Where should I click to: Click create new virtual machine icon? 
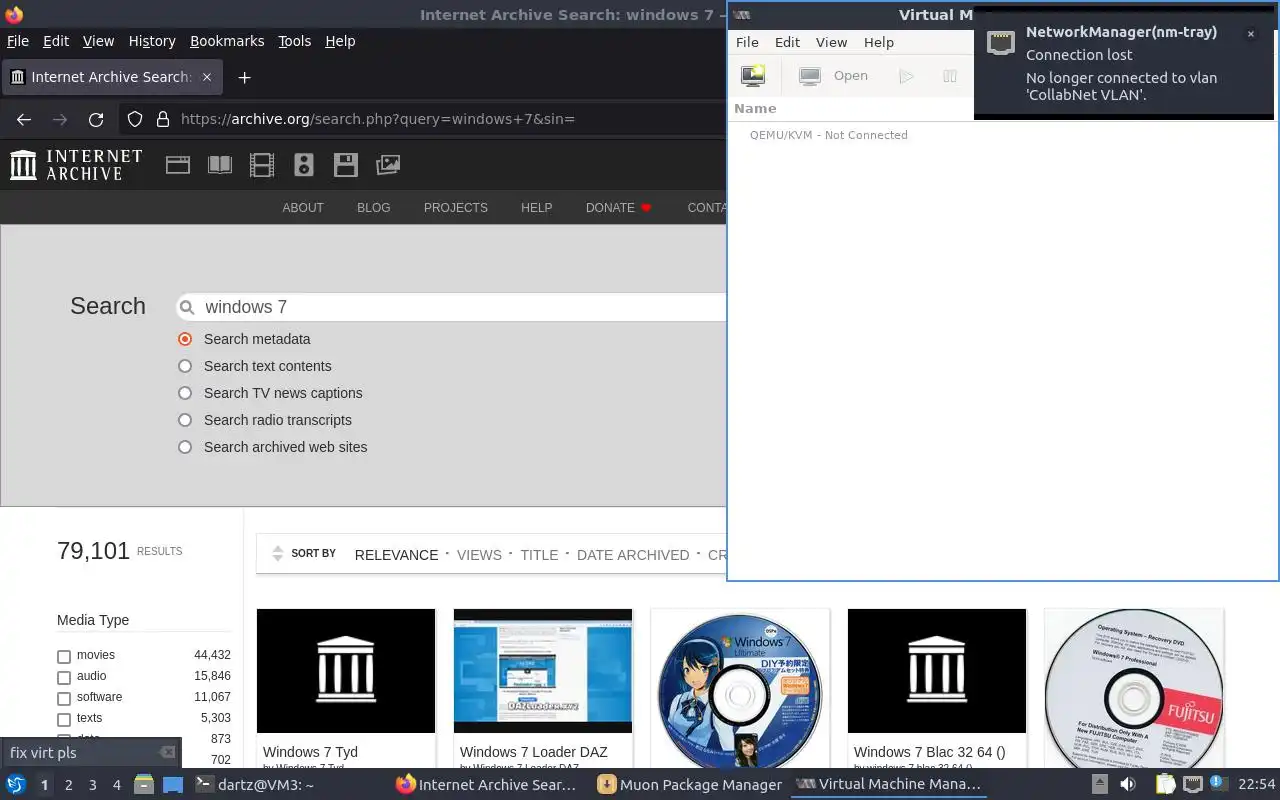[753, 75]
